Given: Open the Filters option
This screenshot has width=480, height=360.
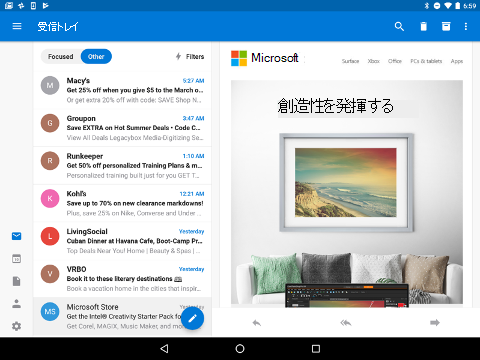Looking at the screenshot, I should (190, 56).
